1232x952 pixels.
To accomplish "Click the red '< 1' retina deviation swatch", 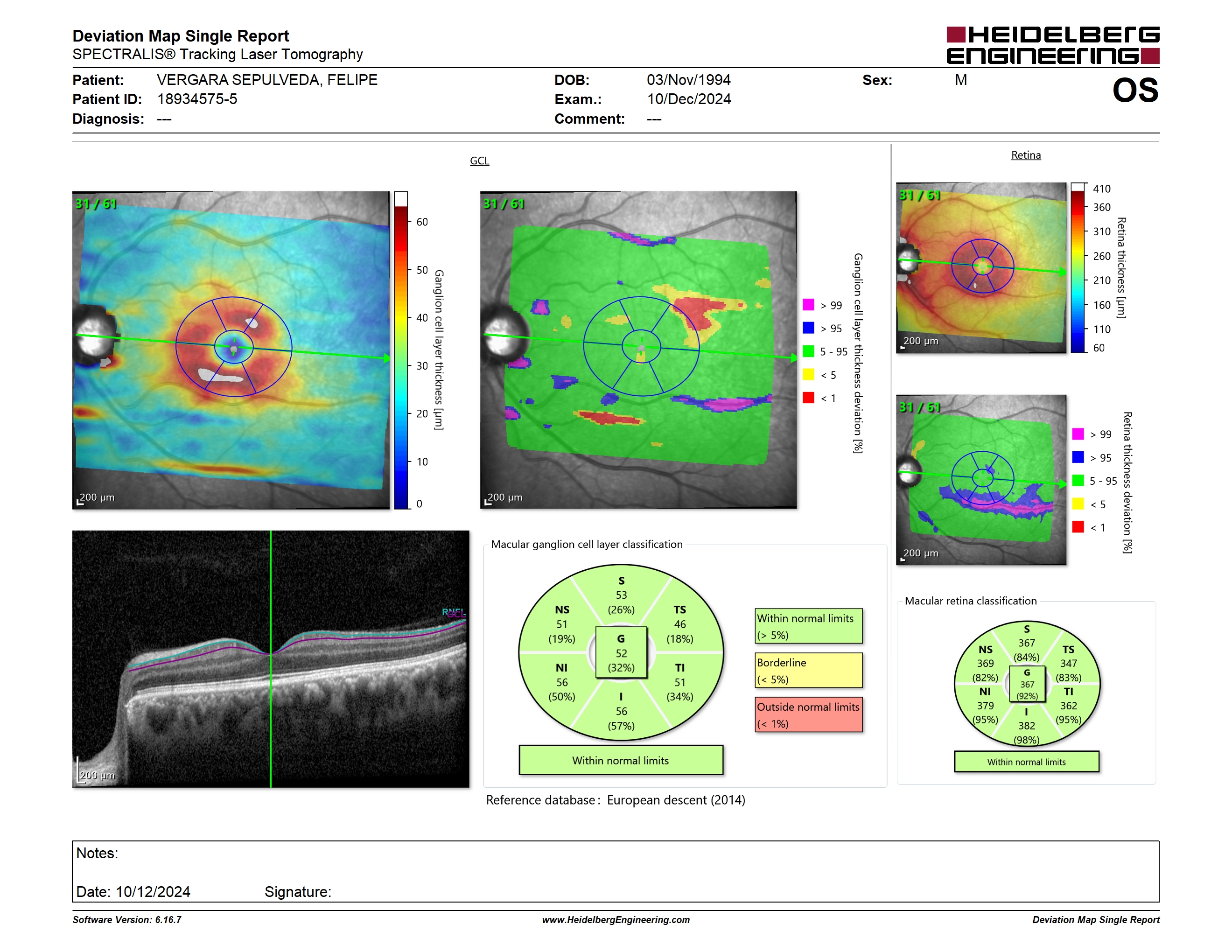I will (1078, 527).
